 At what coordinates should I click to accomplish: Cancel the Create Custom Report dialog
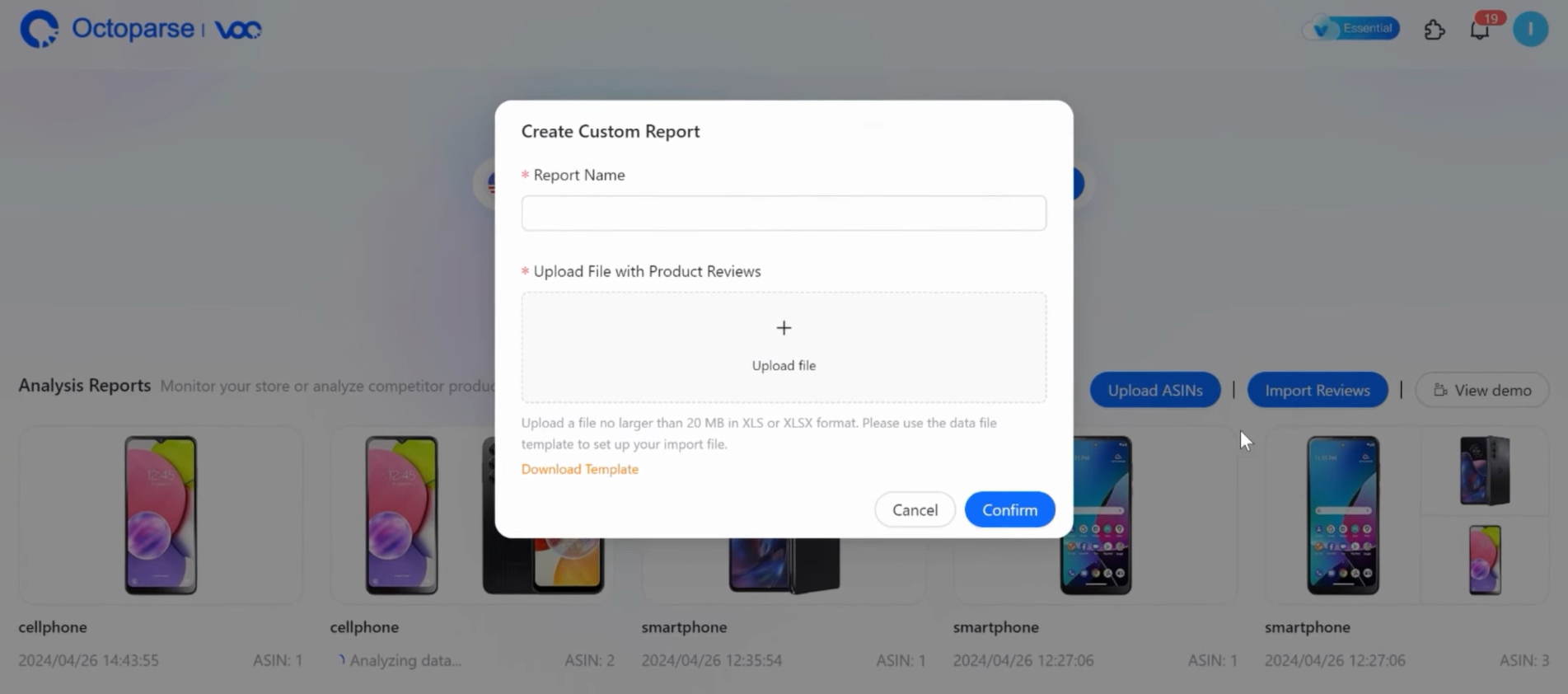[915, 509]
